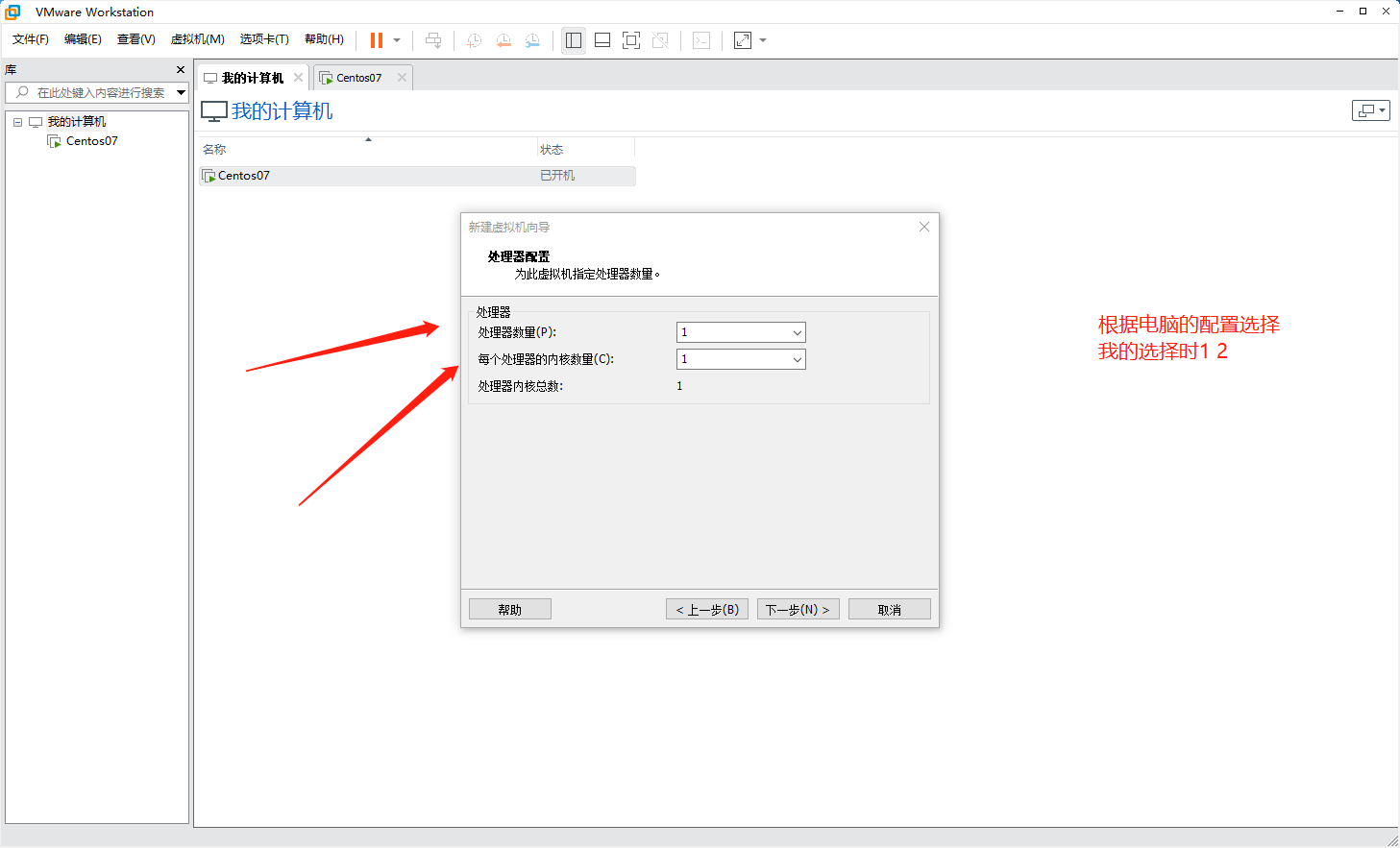This screenshot has height=848, width=1400.
Task: Click the full screen mode icon
Action: point(631,40)
